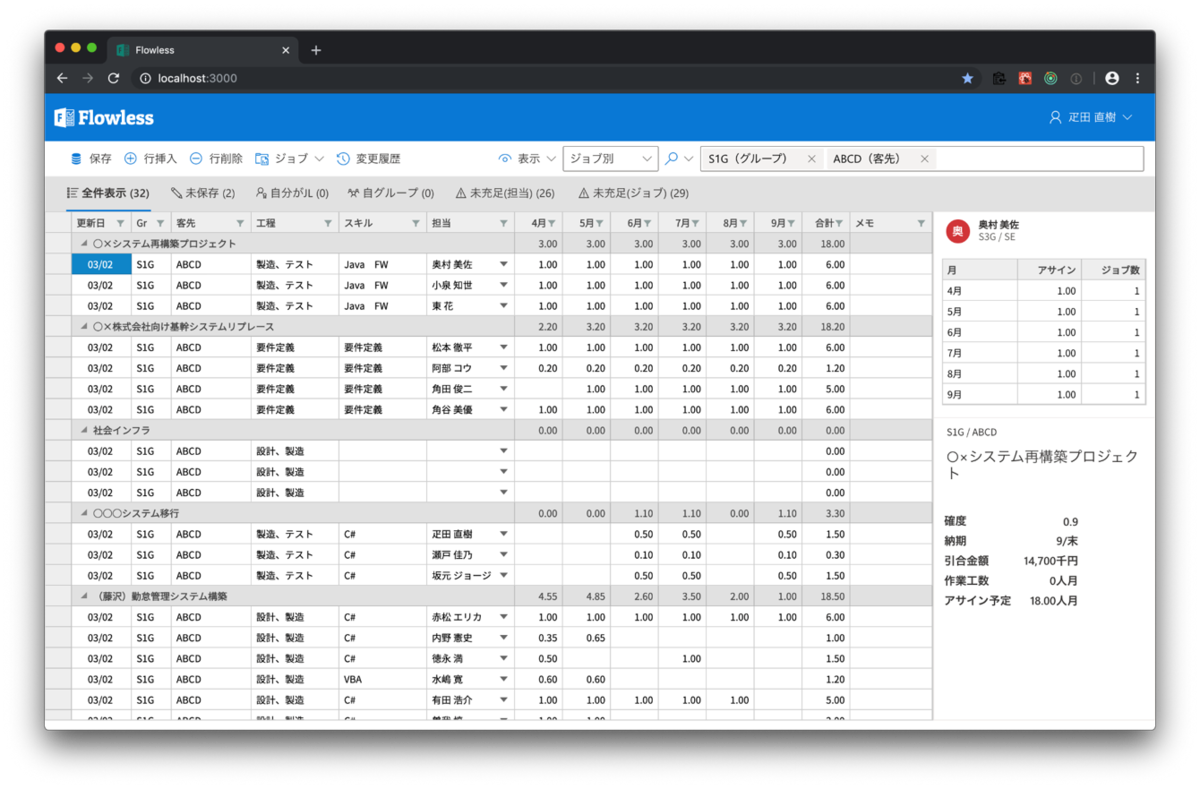Open the 疋田 直樹 user account menu
The image size is (1200, 789).
click(x=1090, y=118)
